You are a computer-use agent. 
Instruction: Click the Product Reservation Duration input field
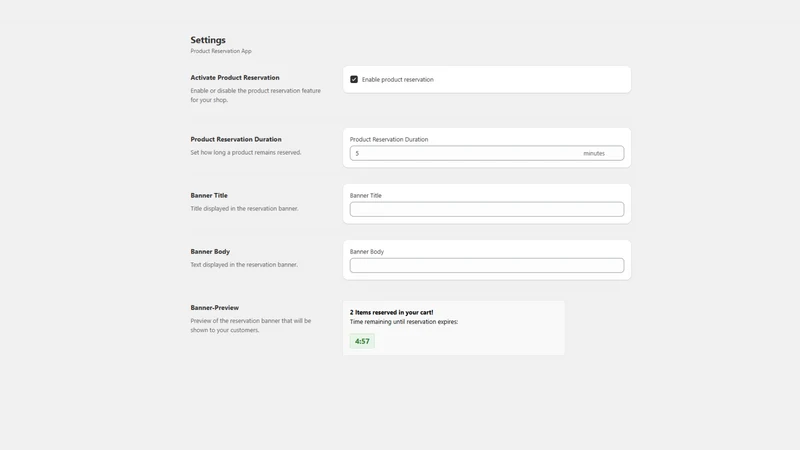click(x=487, y=153)
